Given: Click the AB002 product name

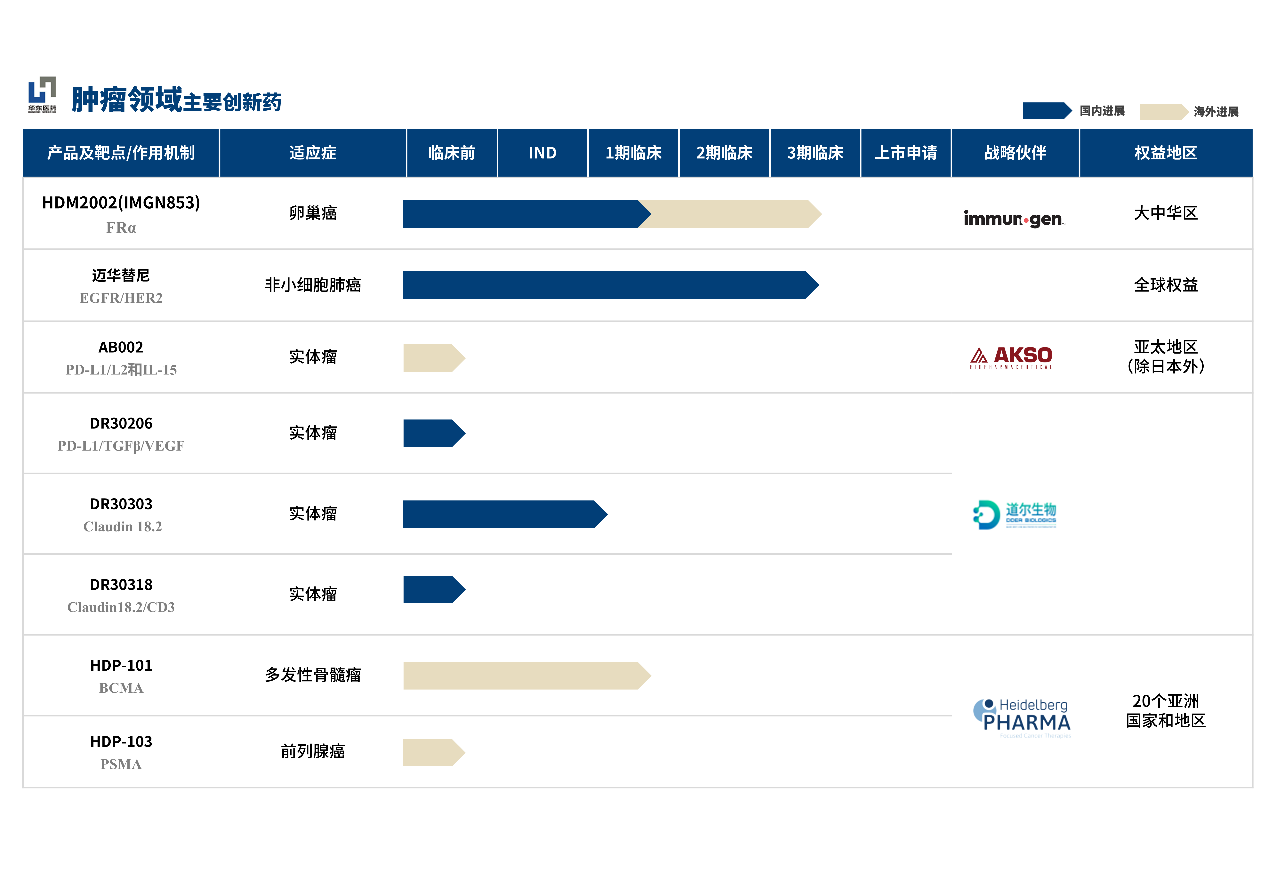Looking at the screenshot, I should (x=120, y=347).
